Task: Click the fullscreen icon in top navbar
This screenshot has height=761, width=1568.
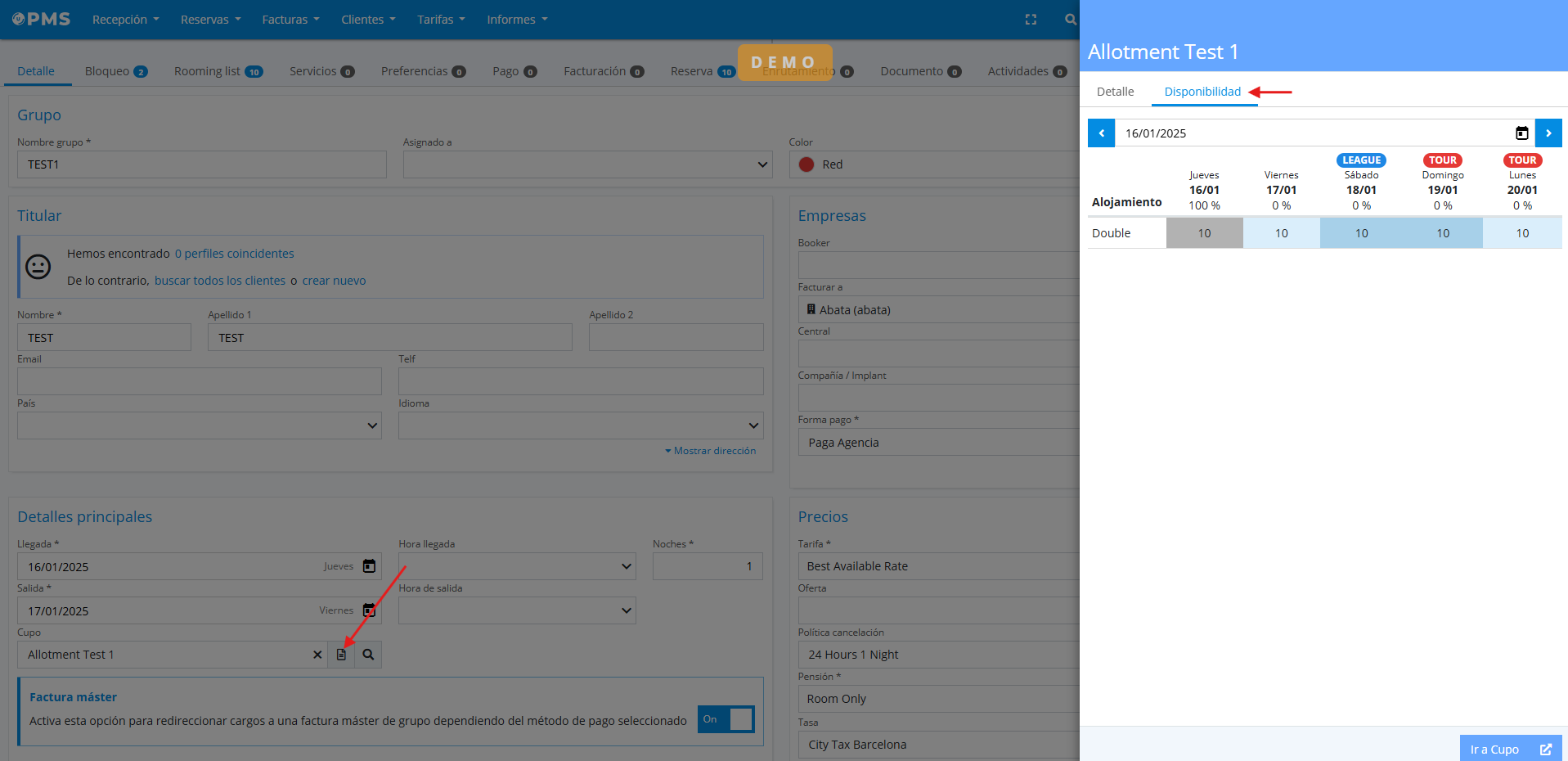Action: 1031,20
